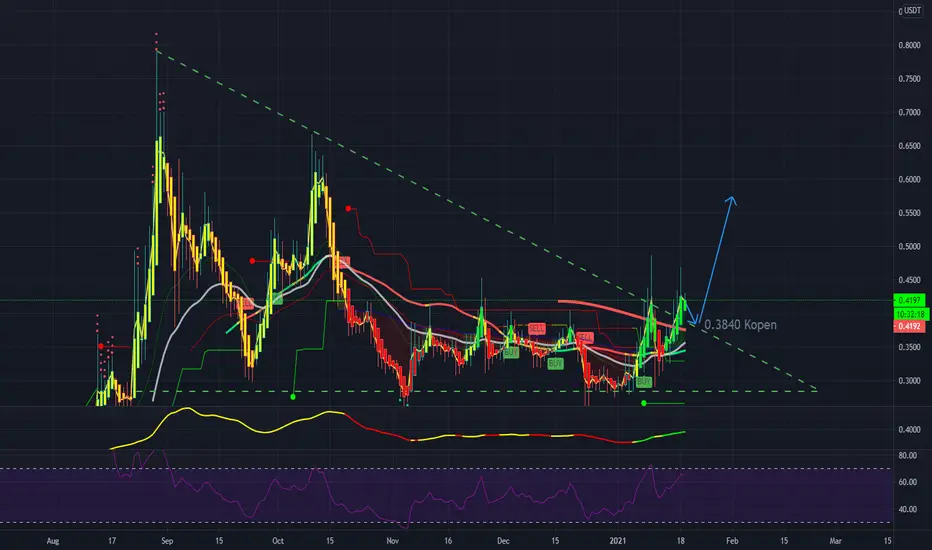Click the 0.3500 price axis label
This screenshot has height=550, width=932.
click(909, 347)
